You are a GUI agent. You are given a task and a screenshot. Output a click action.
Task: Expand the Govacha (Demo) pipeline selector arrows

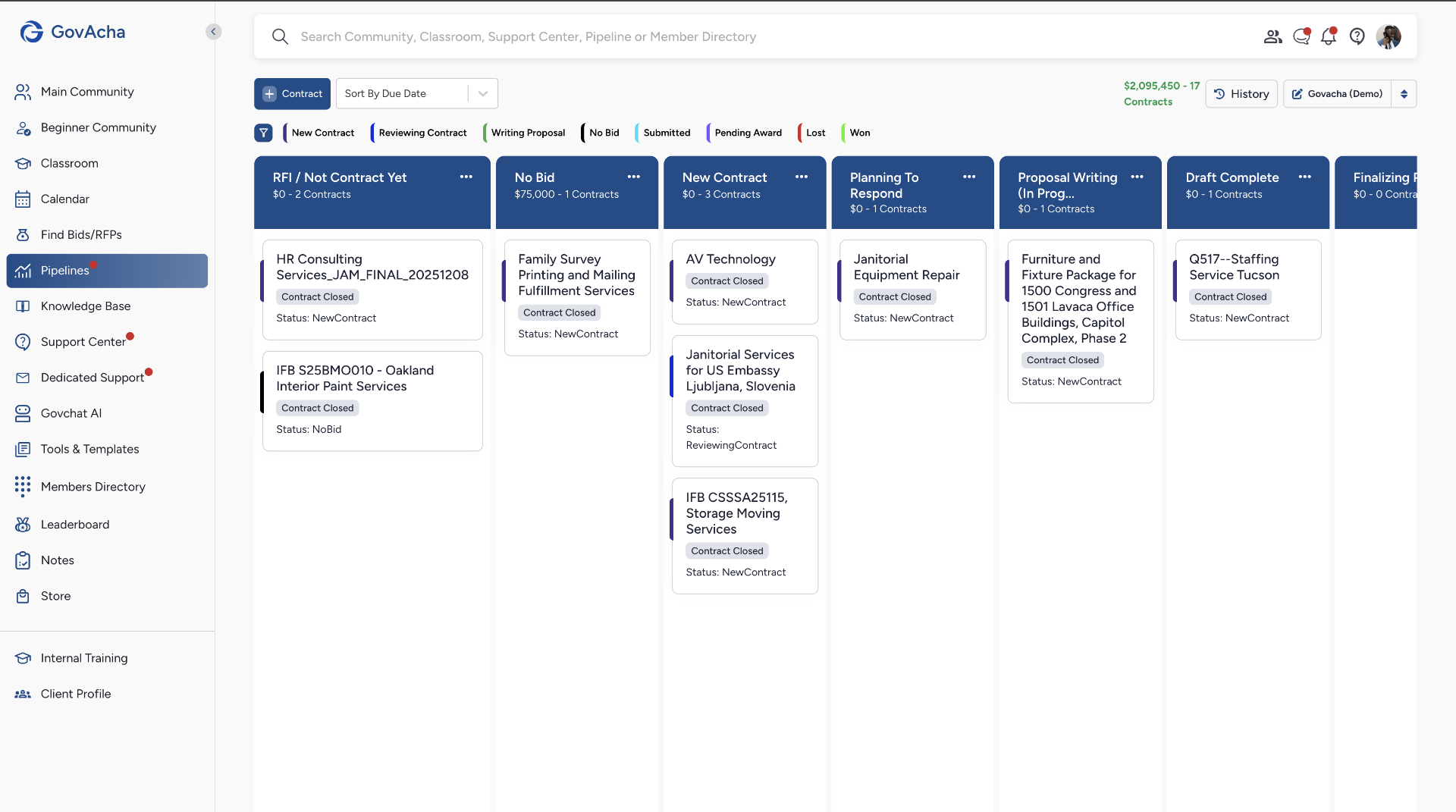(x=1404, y=94)
